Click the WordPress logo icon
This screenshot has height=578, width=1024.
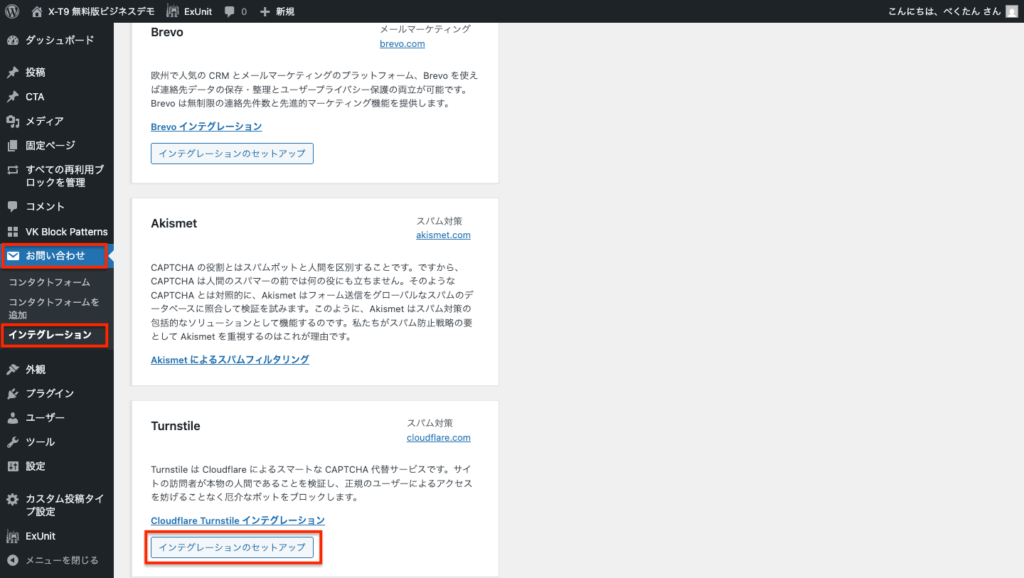pyautogui.click(x=12, y=11)
